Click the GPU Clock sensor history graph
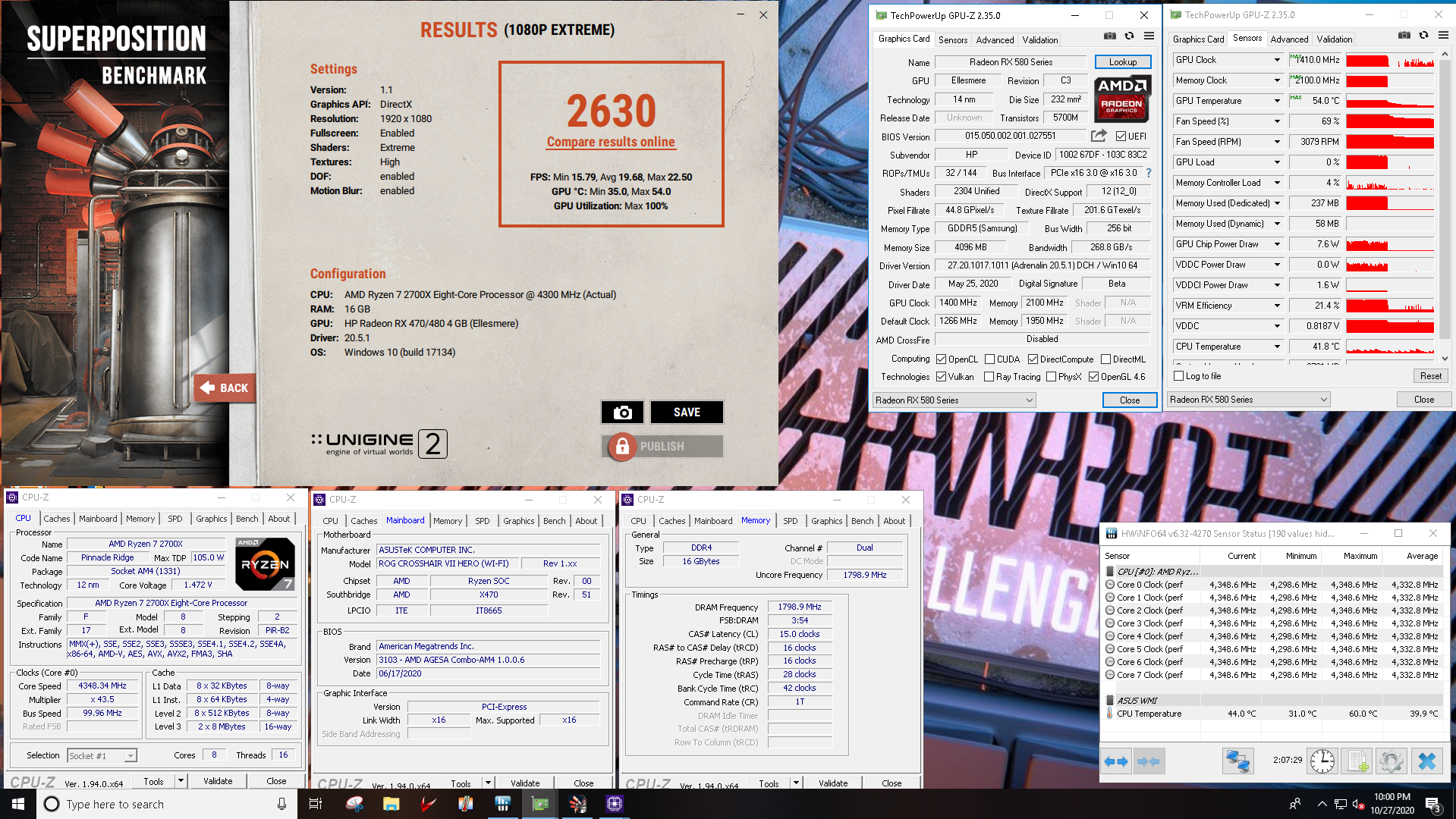The width and height of the screenshot is (1456, 819). pyautogui.click(x=1390, y=60)
